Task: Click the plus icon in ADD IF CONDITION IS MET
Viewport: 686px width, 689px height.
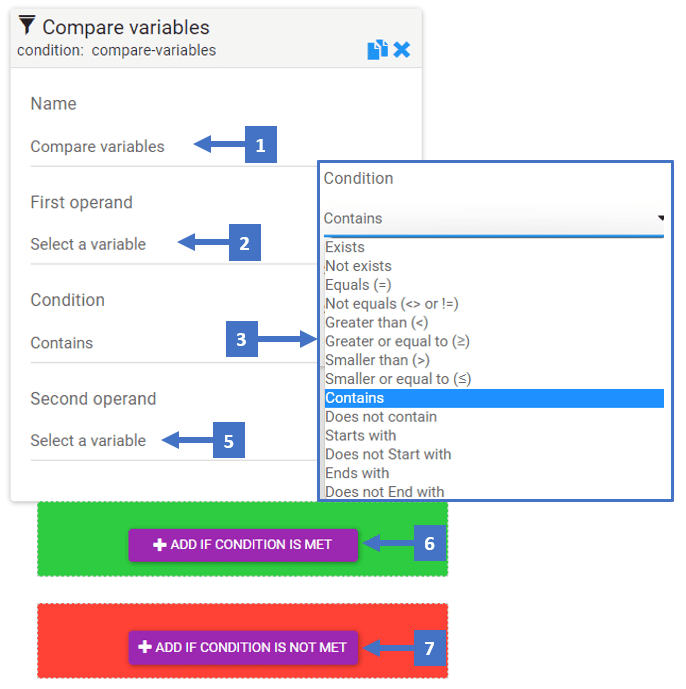Action: (x=160, y=544)
